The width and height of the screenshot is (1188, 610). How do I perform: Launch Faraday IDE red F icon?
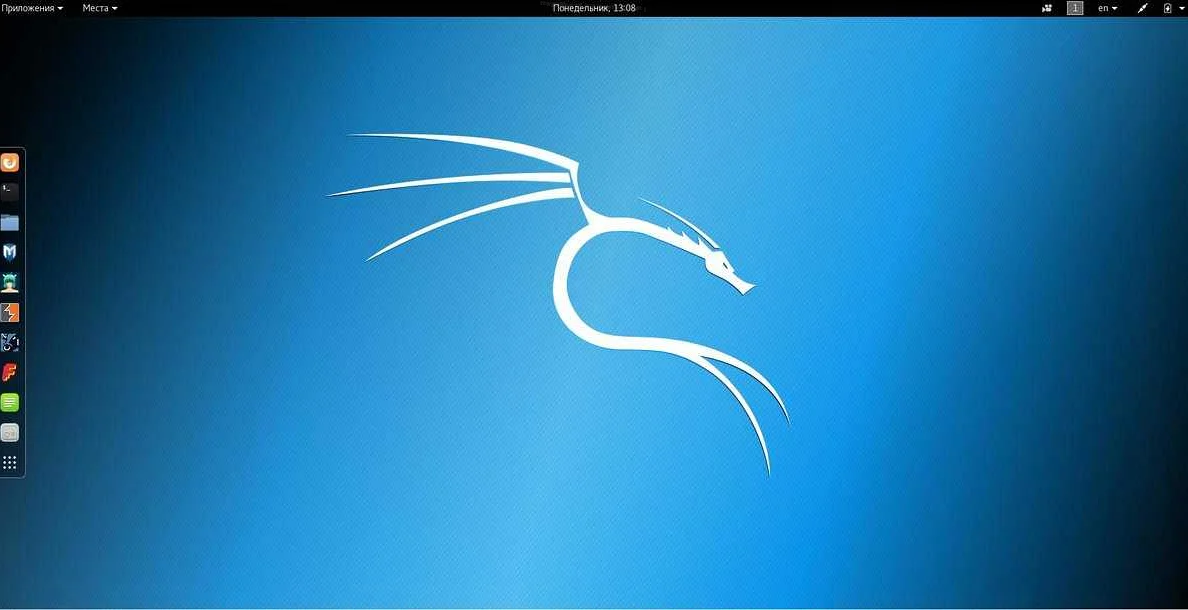pos(10,372)
